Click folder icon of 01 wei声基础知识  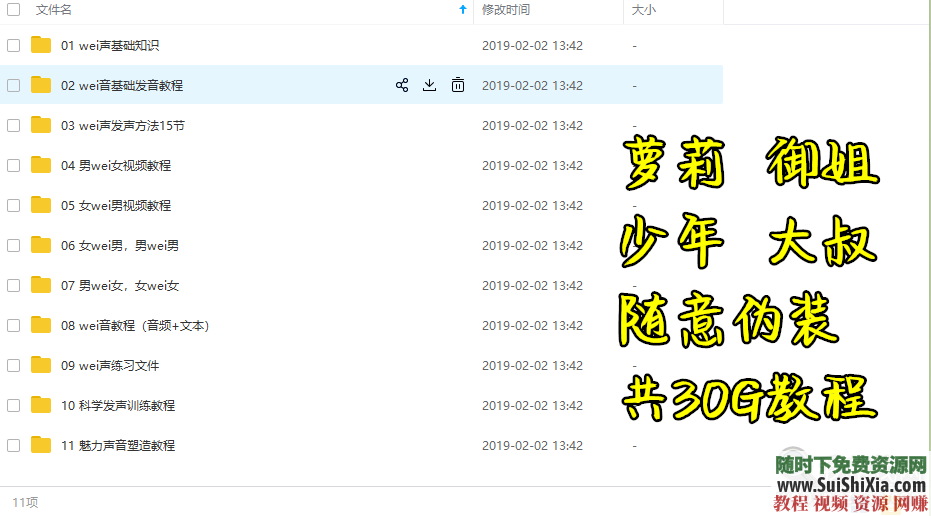coord(41,45)
